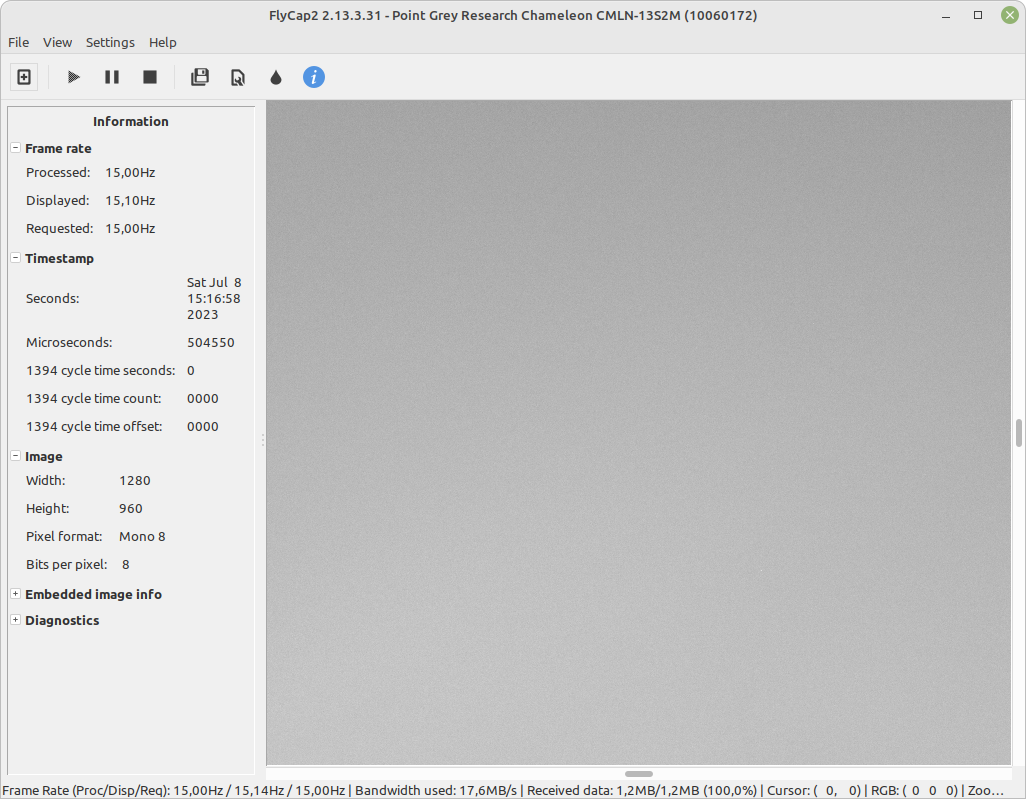Expand the Embedded image info section
Viewport: 1026px width, 799px height.
coord(14,594)
